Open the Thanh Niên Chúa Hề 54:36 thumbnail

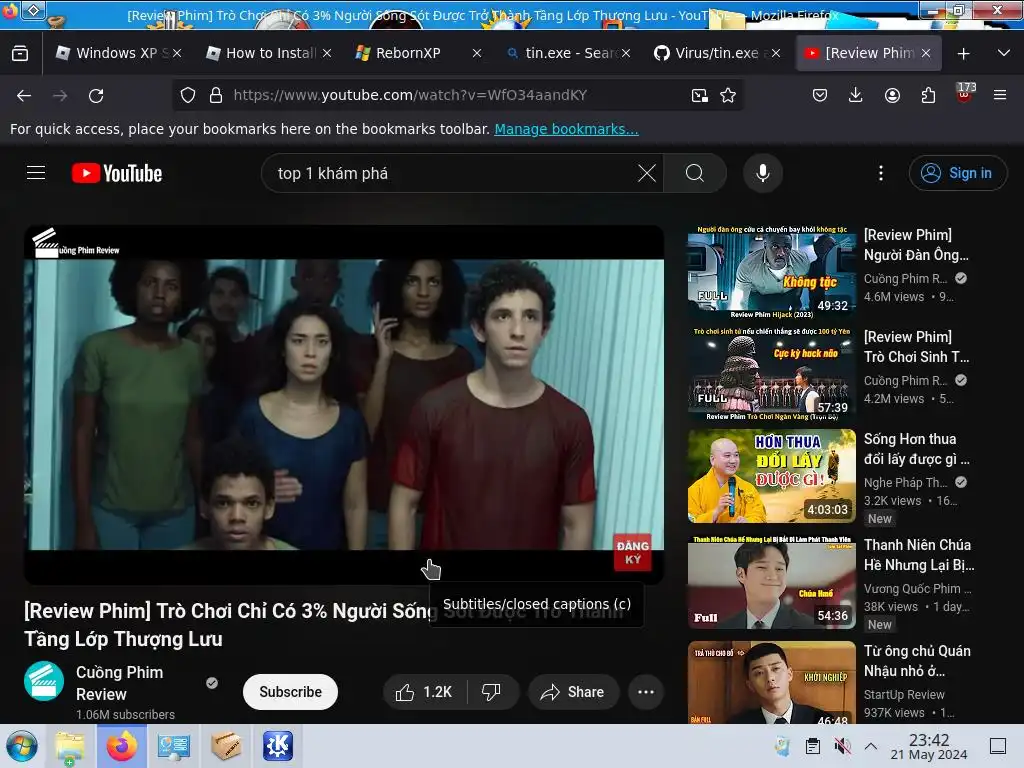[771, 582]
